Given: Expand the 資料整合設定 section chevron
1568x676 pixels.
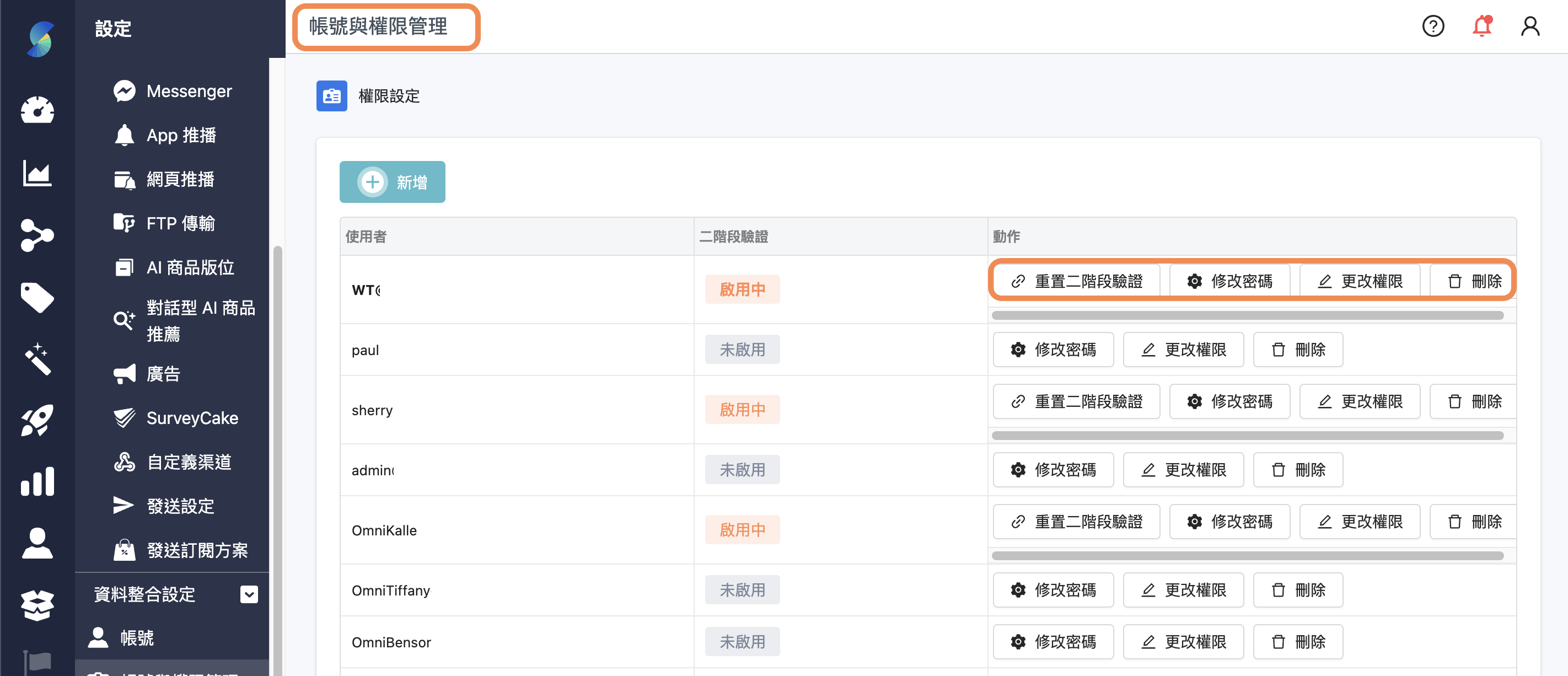Looking at the screenshot, I should click(249, 594).
